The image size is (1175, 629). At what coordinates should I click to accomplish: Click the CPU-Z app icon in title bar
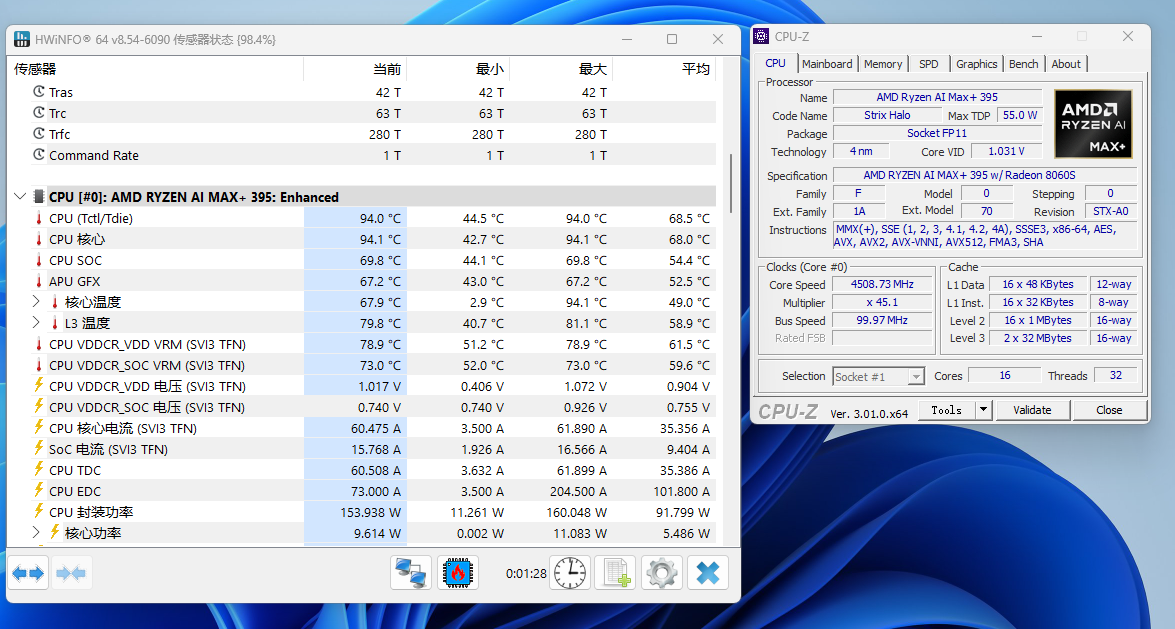[761, 36]
